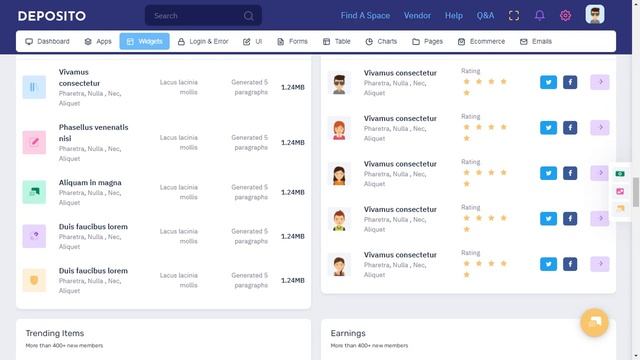Click Facebook button beside green-shirt boy avatar
Screen dimensions: 640x360
[x=570, y=218]
